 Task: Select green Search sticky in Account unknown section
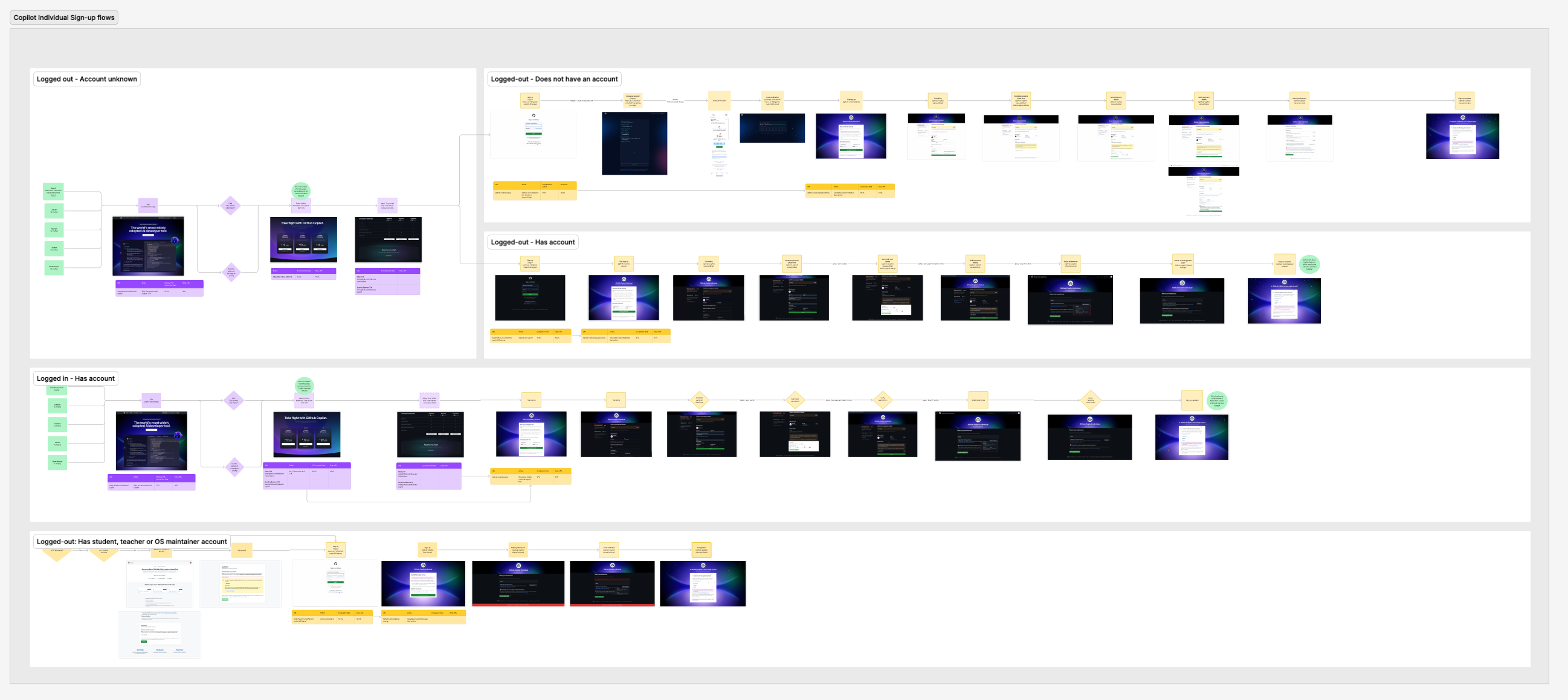pyautogui.click(x=54, y=192)
